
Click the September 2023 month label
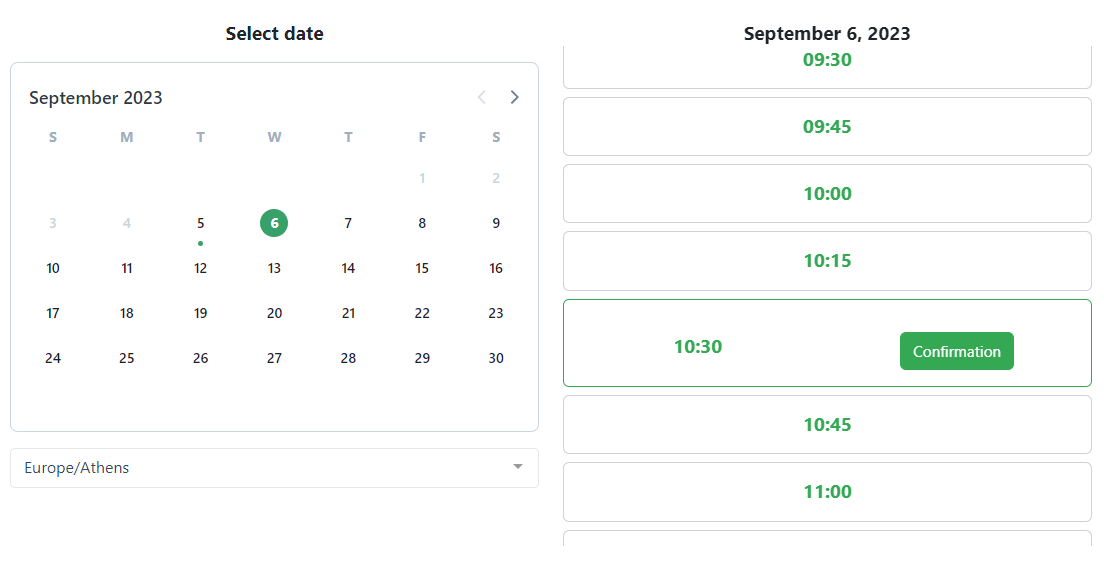coord(96,98)
